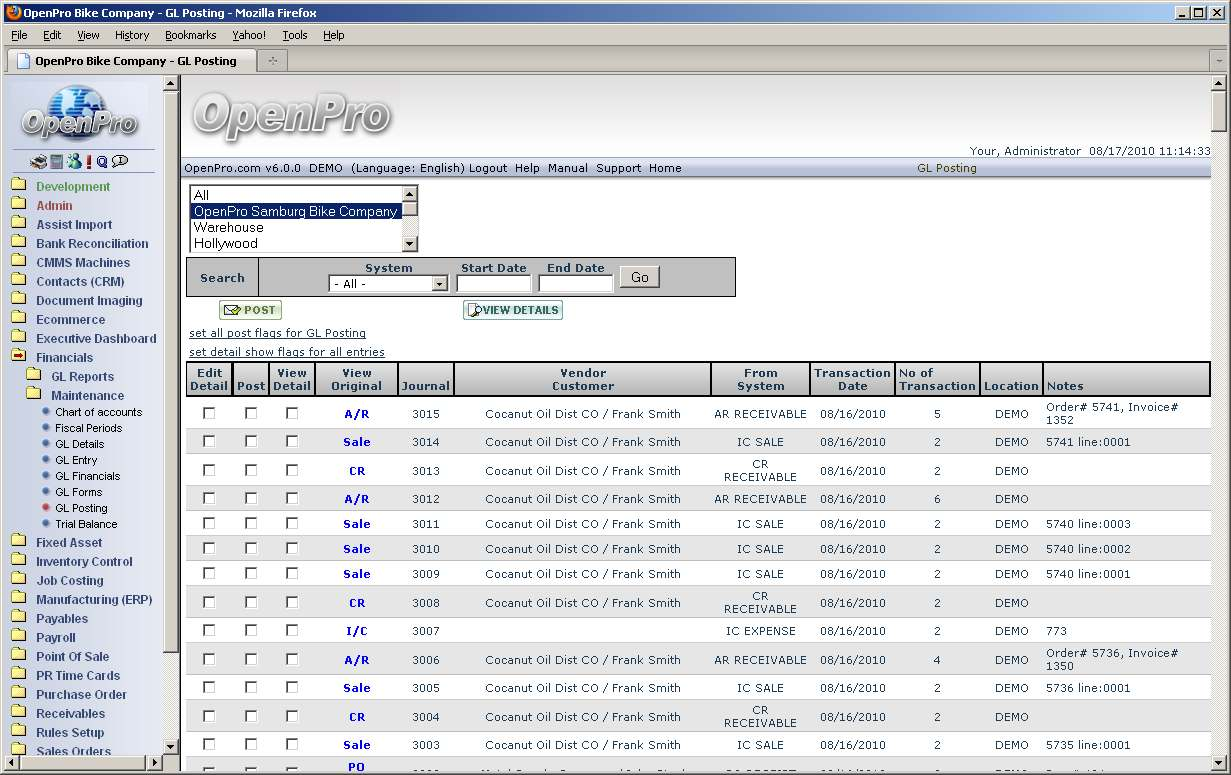Image resolution: width=1231 pixels, height=775 pixels.
Task: Click the users icon below OpenPro logo
Action: [x=73, y=162]
